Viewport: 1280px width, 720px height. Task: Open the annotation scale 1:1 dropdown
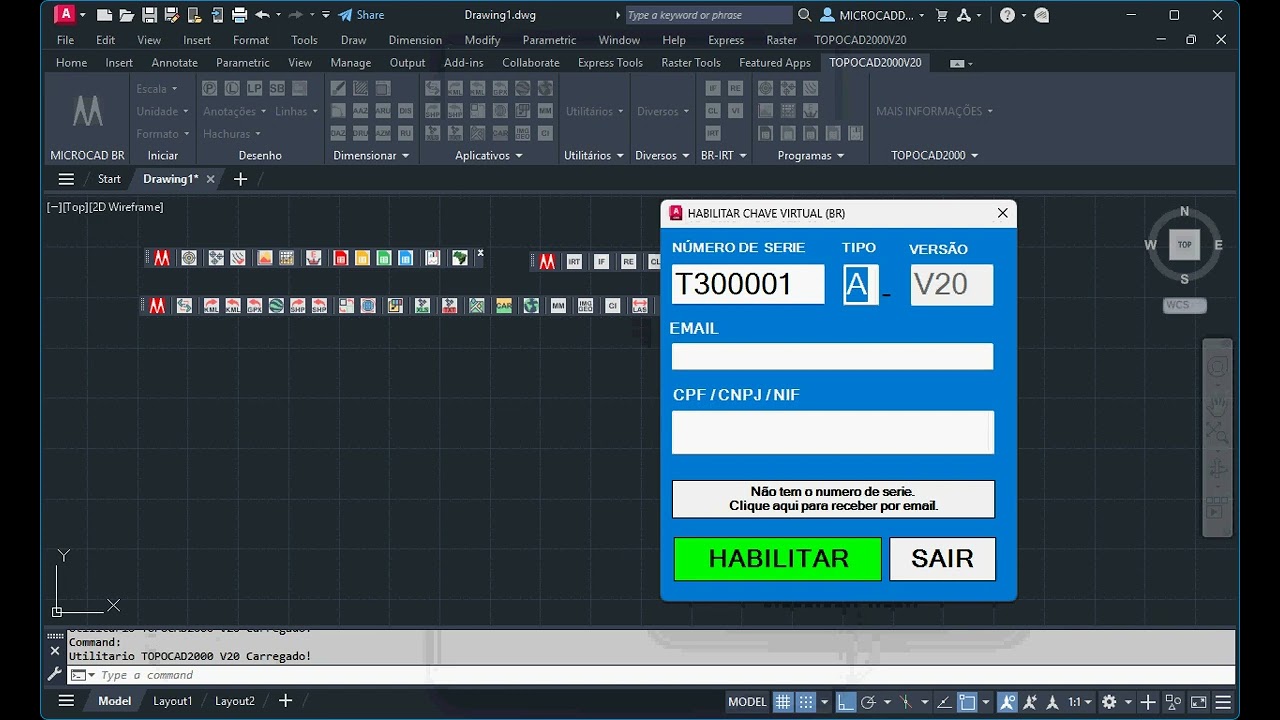1078,702
